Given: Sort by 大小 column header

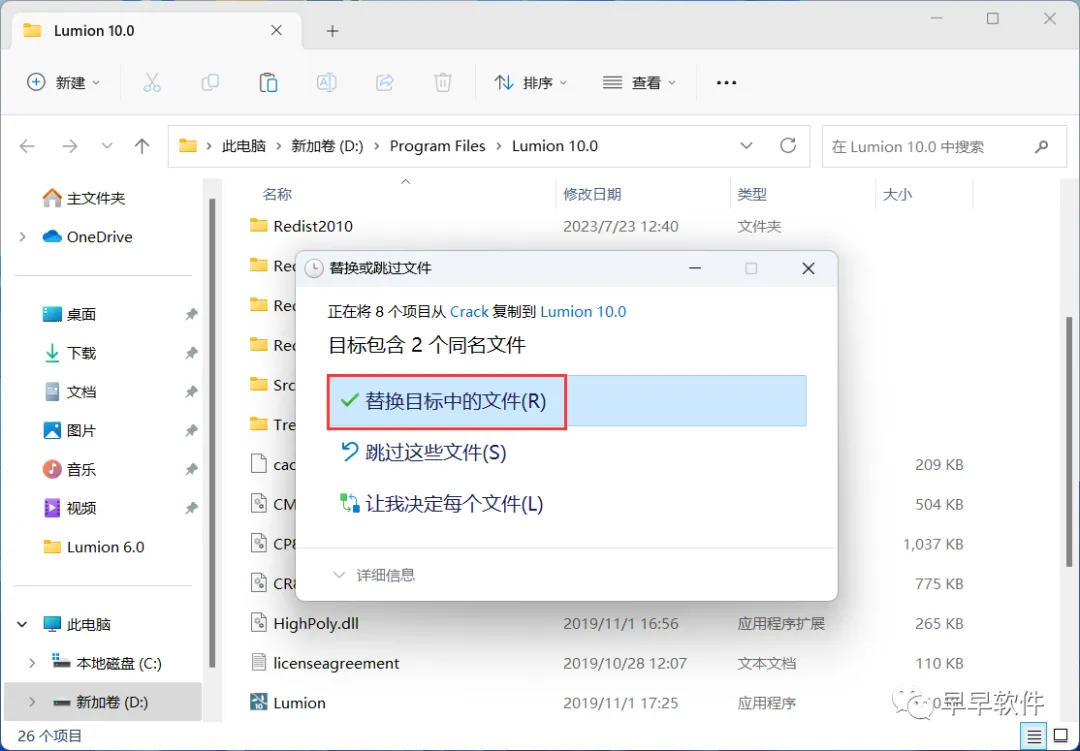Looking at the screenshot, I should point(897,194).
